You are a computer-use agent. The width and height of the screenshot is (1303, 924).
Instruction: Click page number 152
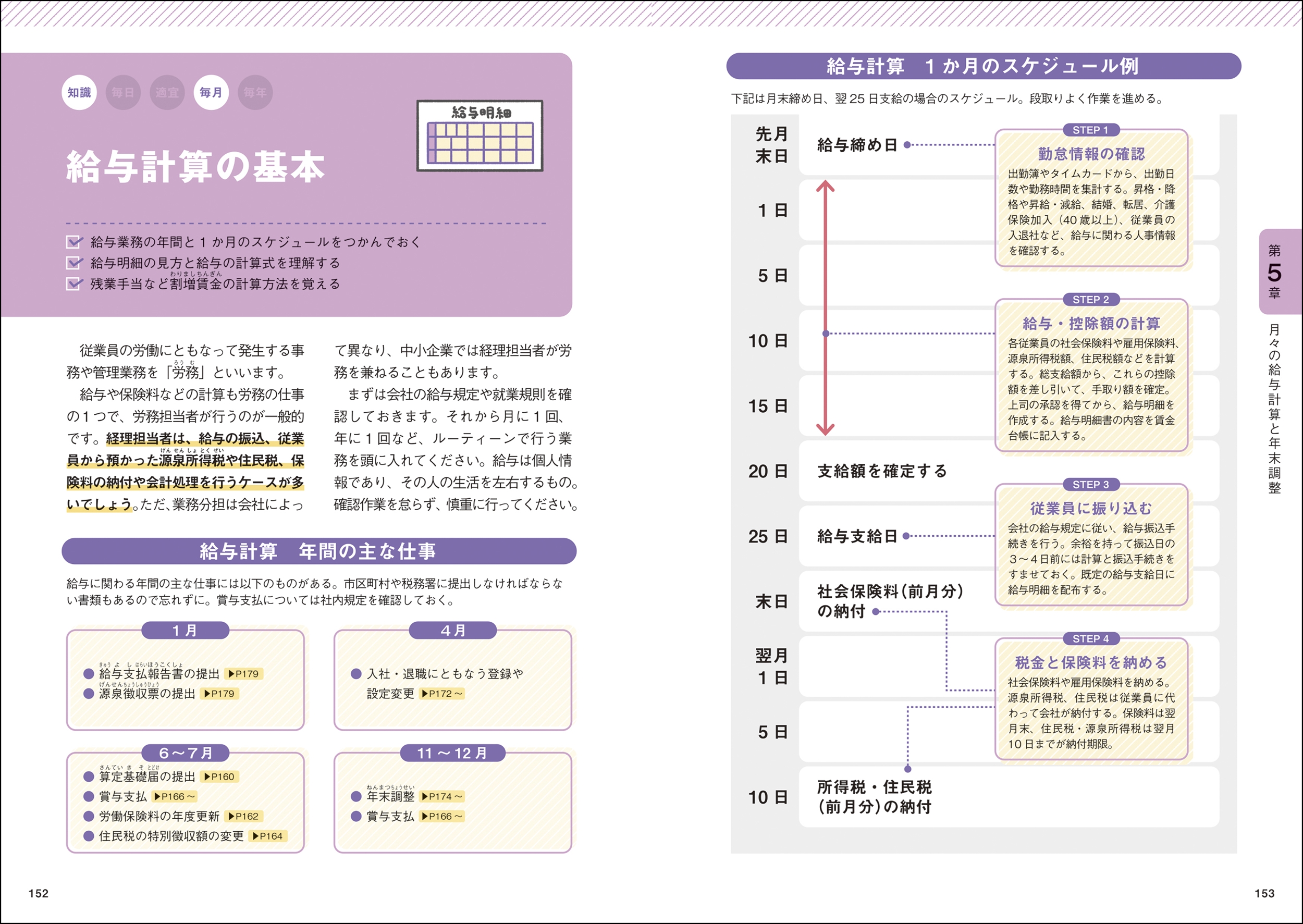39,893
